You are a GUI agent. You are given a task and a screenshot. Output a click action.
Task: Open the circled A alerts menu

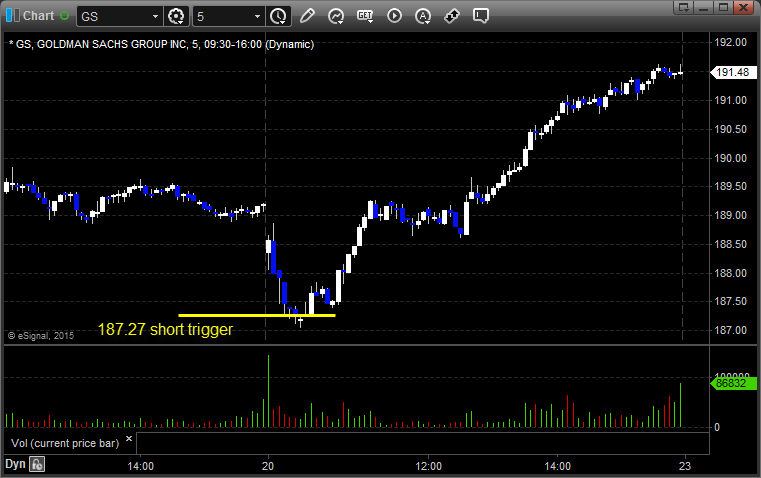coord(423,16)
